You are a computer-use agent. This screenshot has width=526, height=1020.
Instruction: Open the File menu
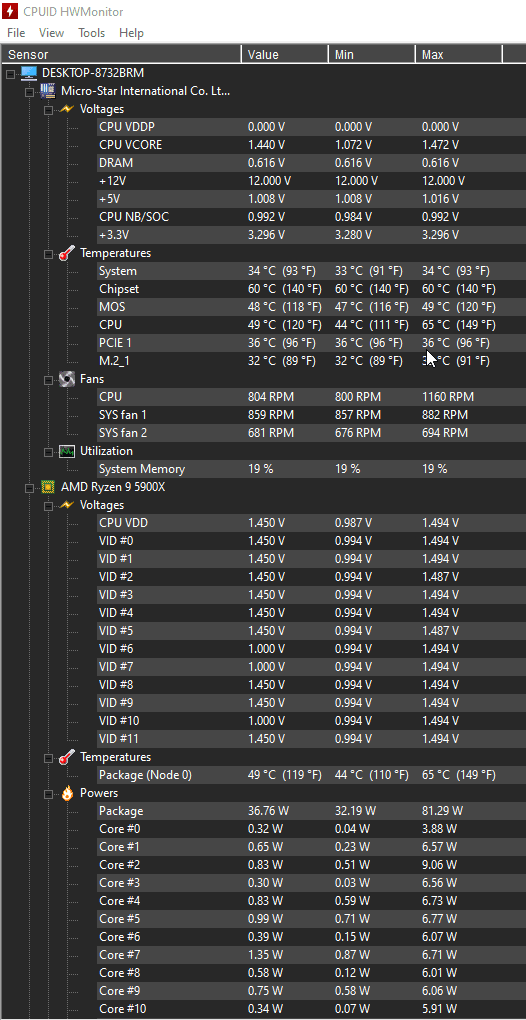pos(16,33)
